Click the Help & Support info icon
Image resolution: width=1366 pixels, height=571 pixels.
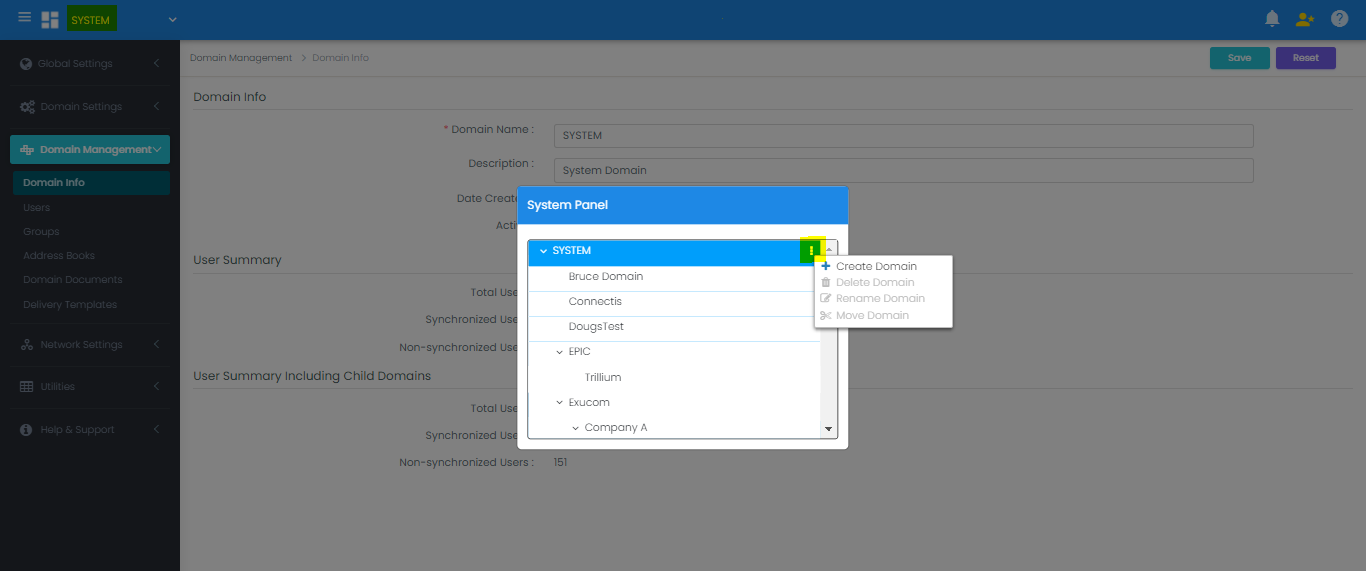coord(27,430)
